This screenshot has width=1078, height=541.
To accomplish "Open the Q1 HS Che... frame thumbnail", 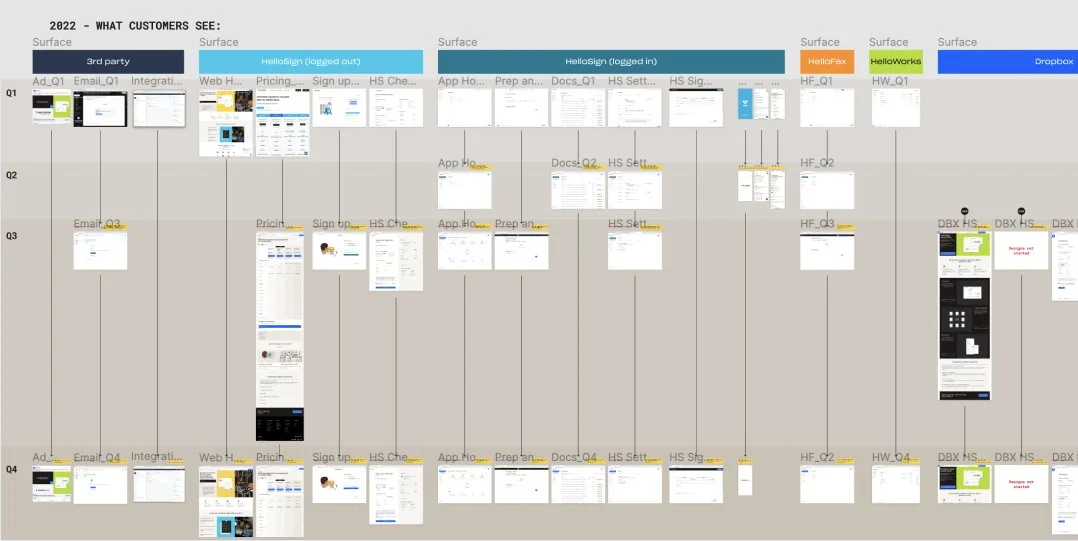I will pos(396,108).
